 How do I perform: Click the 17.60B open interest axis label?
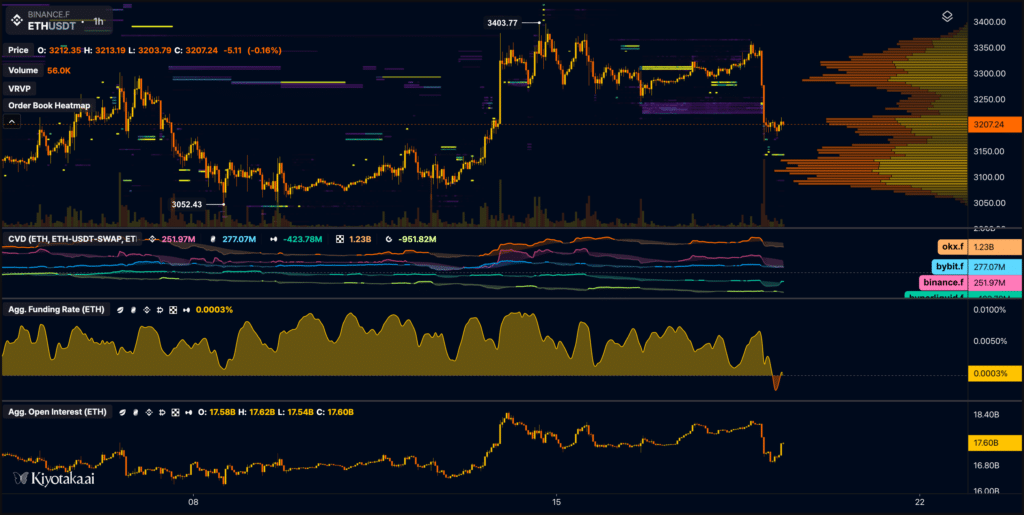pos(995,443)
